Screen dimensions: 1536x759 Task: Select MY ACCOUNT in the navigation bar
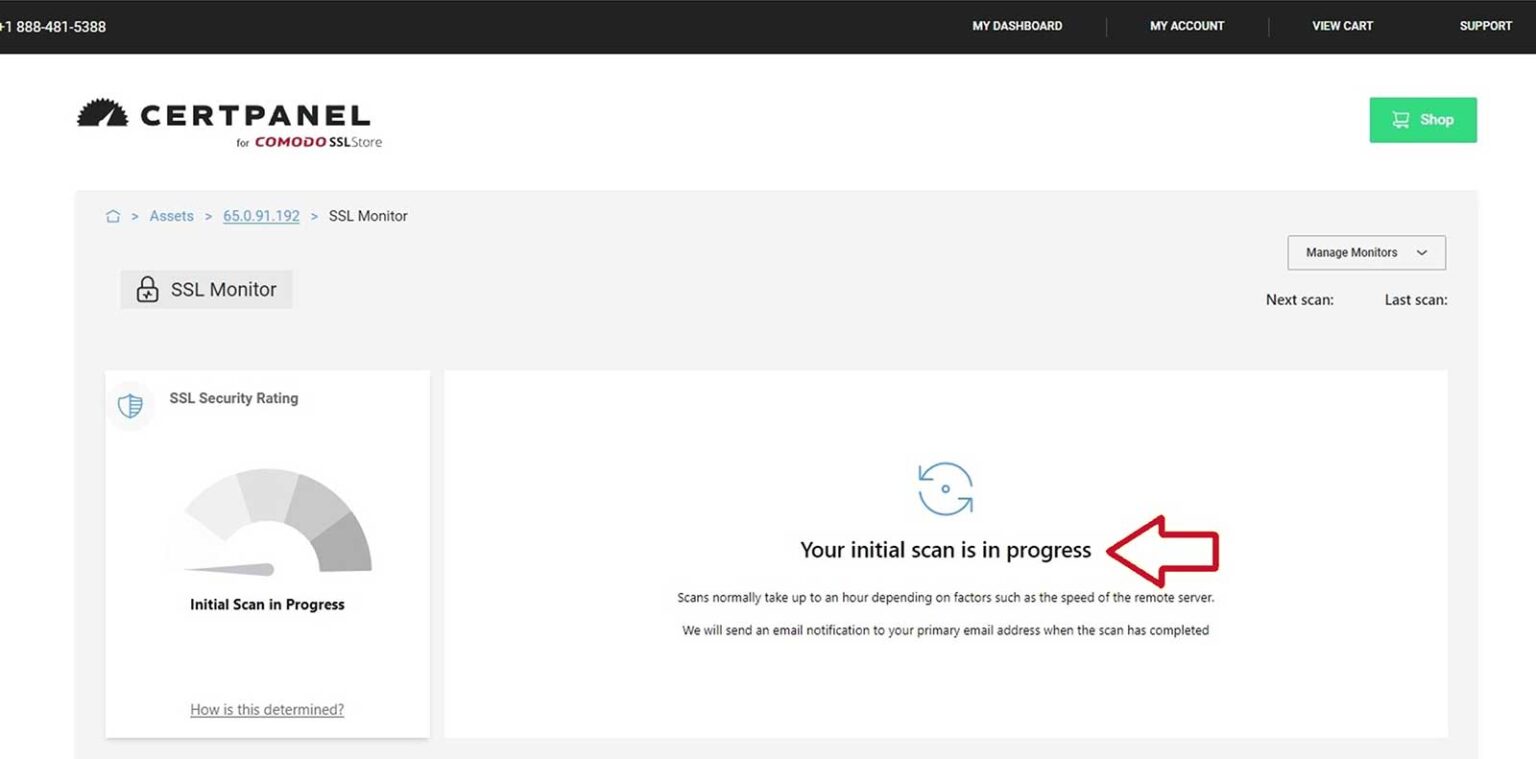click(x=1186, y=26)
